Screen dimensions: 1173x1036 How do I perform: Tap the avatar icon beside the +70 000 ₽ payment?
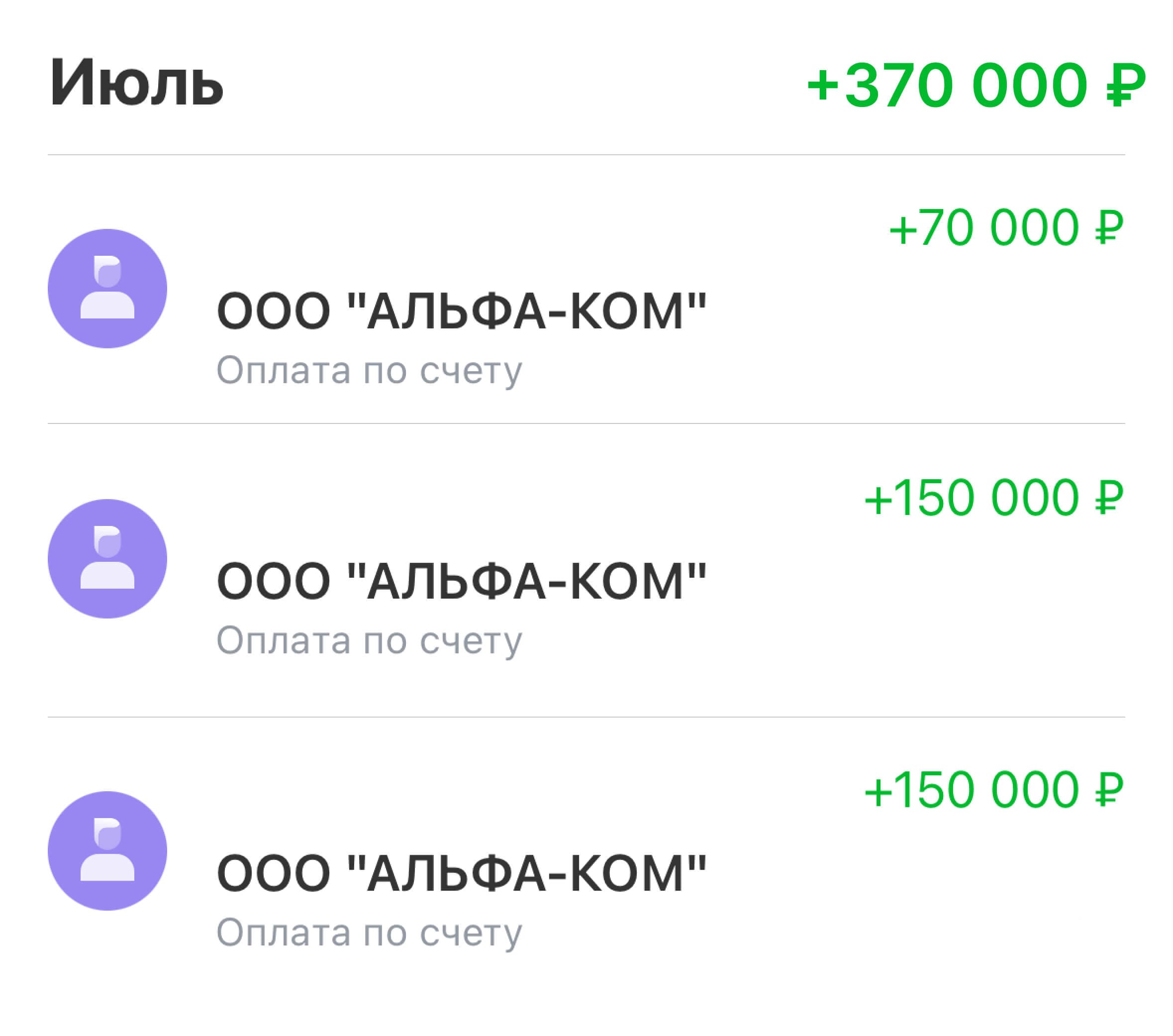pyautogui.click(x=107, y=288)
